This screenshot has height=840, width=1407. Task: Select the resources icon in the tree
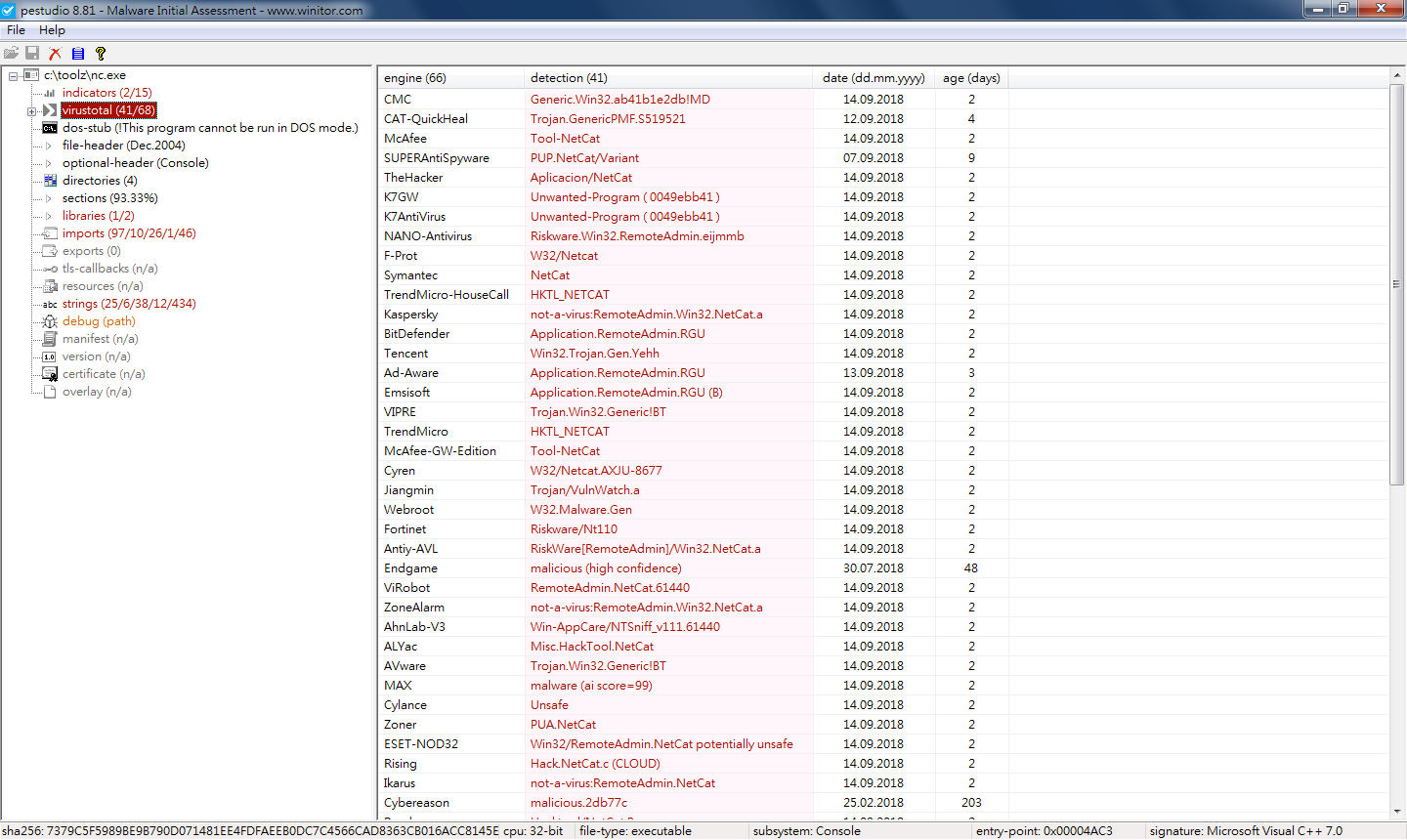point(50,286)
